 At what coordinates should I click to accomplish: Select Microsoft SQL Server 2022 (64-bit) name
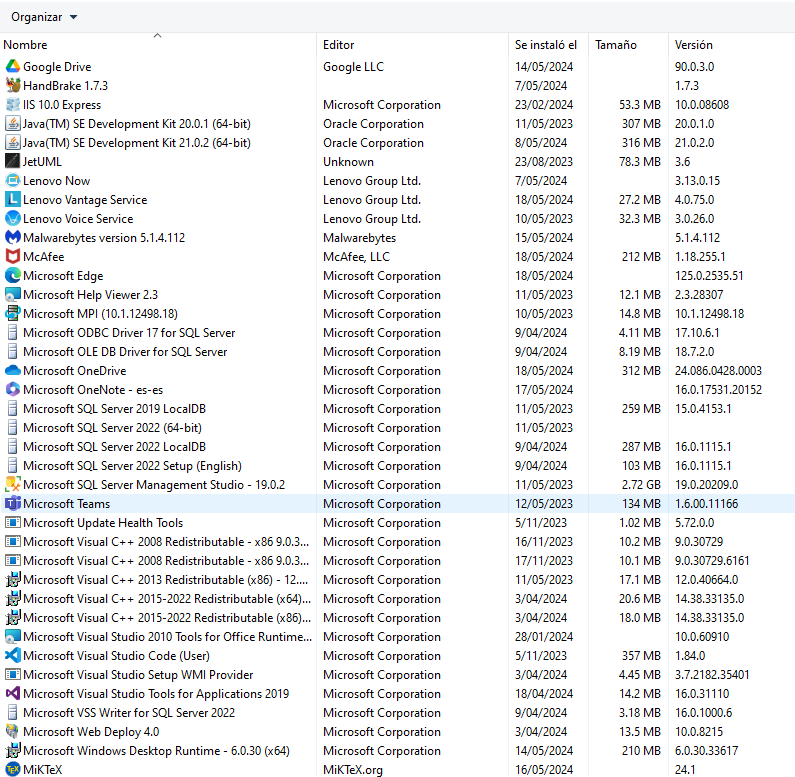[113, 428]
